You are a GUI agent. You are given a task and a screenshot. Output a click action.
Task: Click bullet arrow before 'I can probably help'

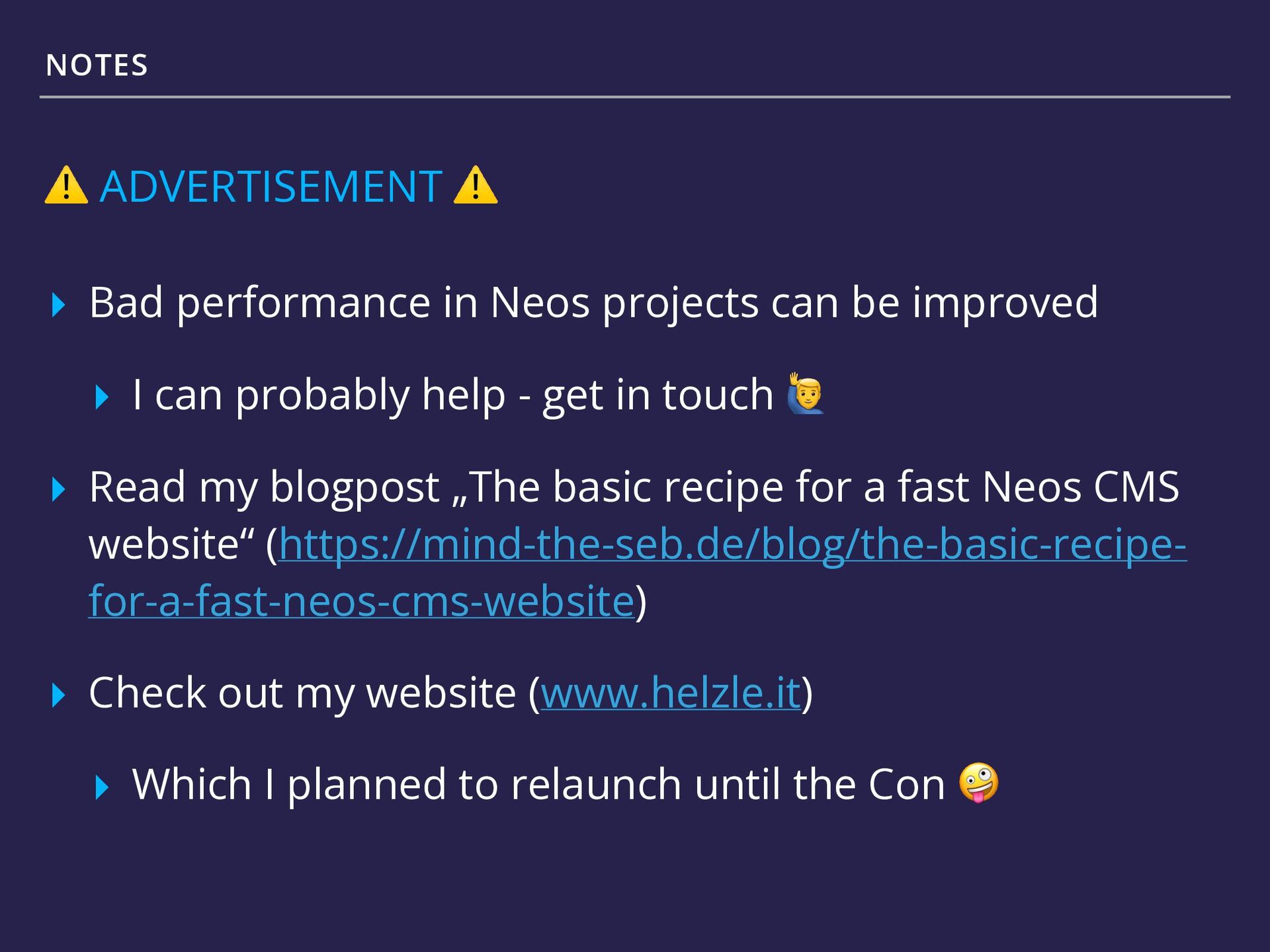click(102, 397)
